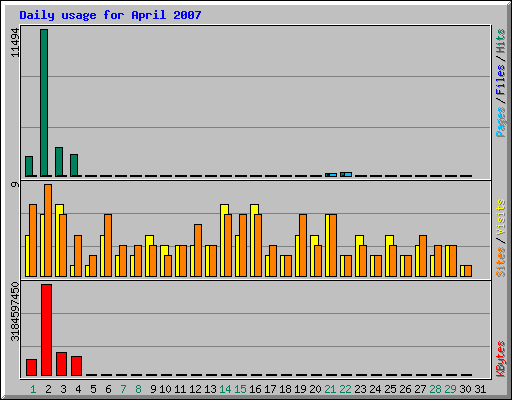This screenshot has width=512, height=400.
Task: Select the cyan Pages bar for day 21
Action: 333,175
